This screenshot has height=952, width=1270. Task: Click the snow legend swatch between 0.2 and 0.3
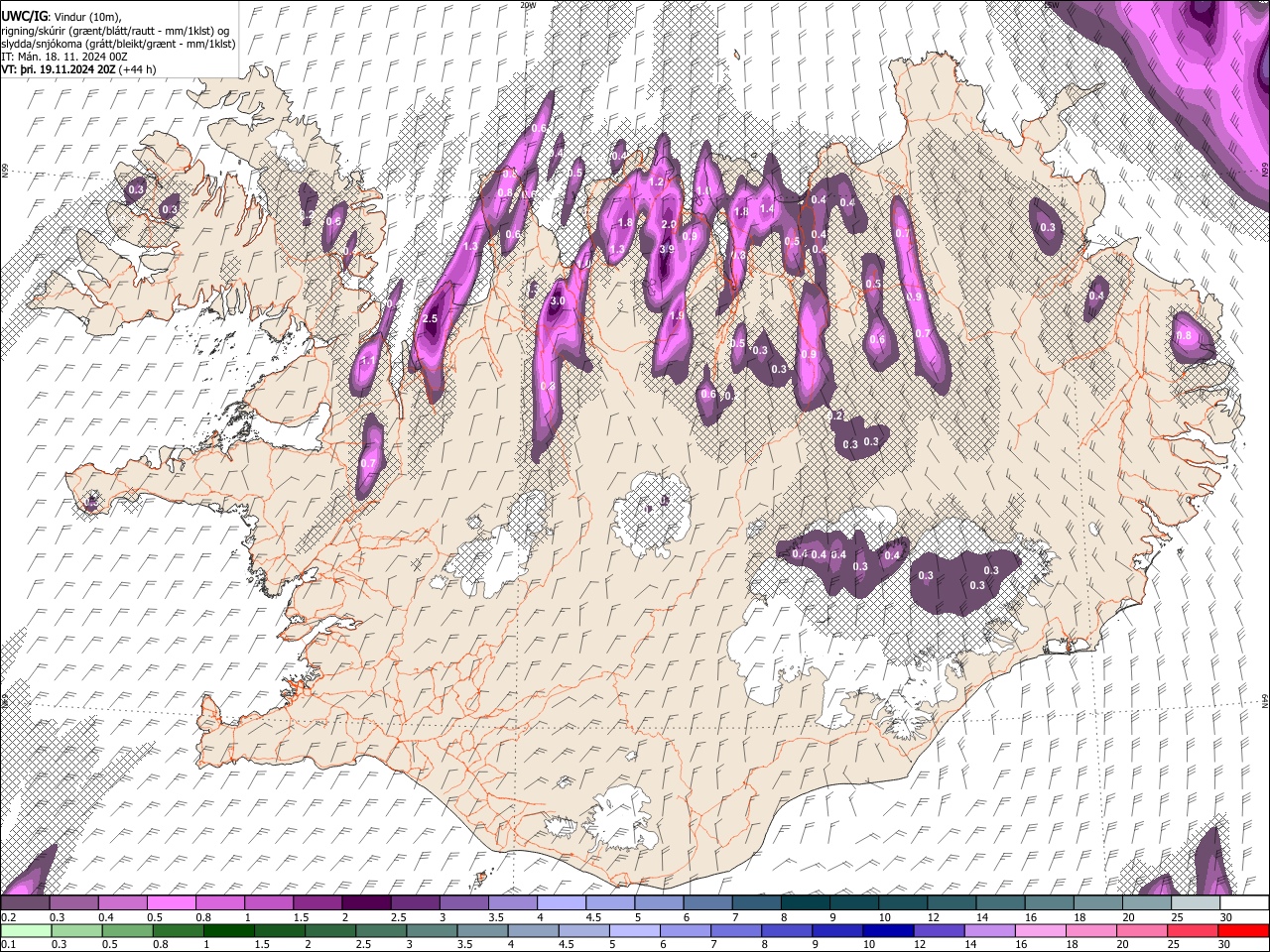coord(26,902)
